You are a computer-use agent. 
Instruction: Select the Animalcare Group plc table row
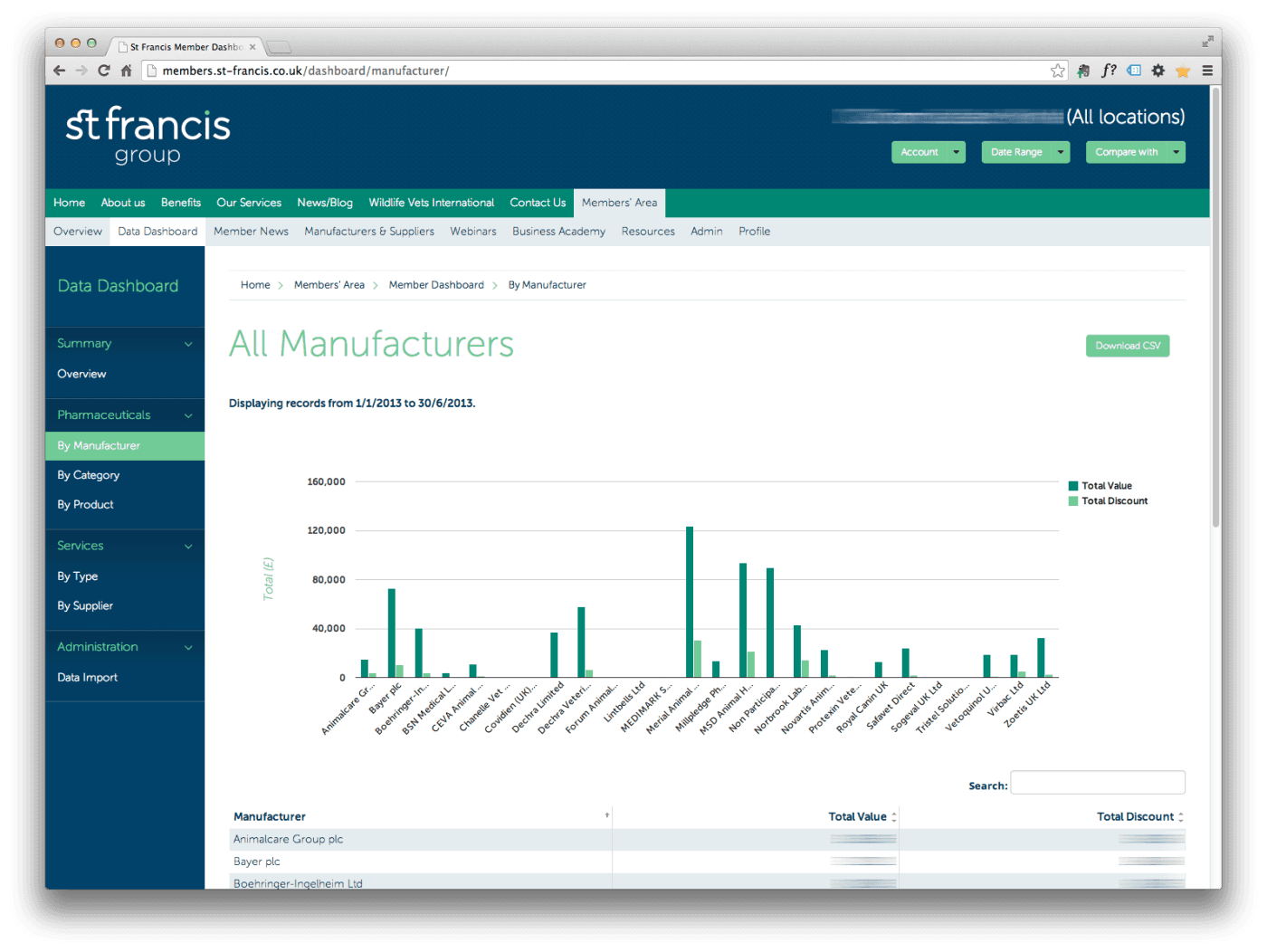pyautogui.click(x=708, y=840)
